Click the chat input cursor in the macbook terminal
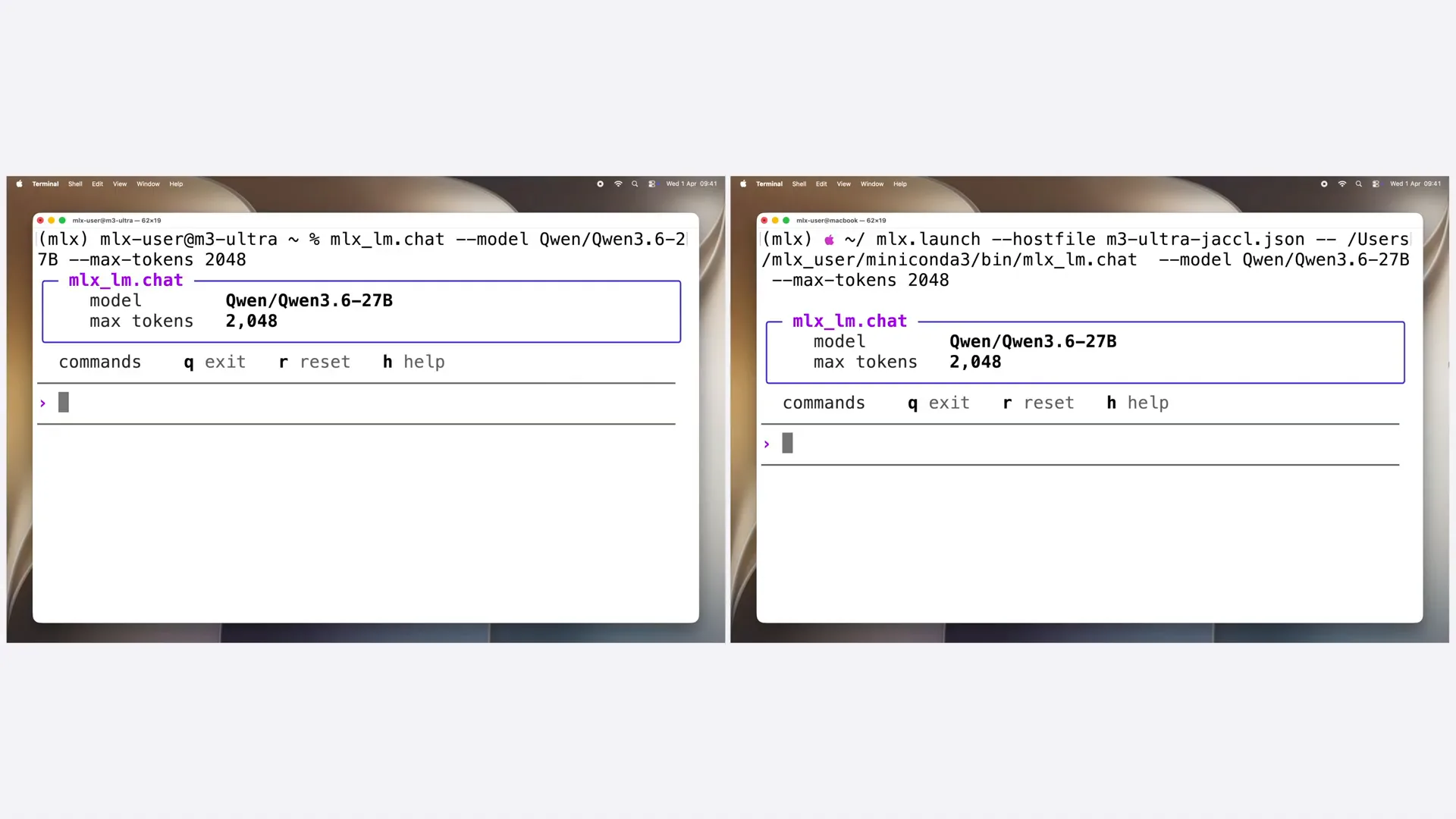This screenshot has height=819, width=1456. [x=788, y=444]
